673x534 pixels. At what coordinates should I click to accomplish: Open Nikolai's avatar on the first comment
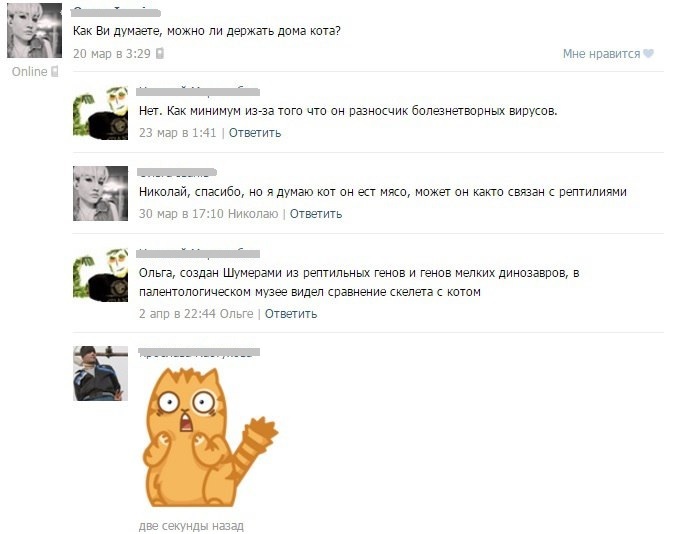[x=100, y=112]
